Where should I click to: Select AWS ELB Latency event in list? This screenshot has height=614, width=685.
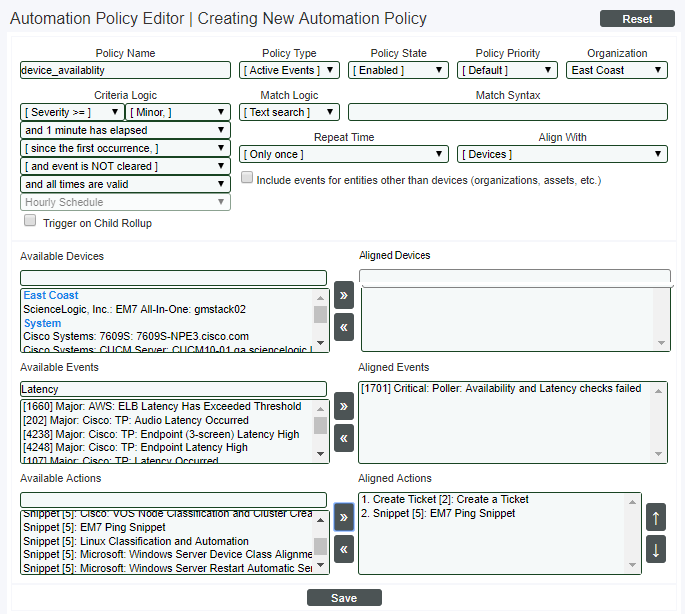click(x=160, y=407)
